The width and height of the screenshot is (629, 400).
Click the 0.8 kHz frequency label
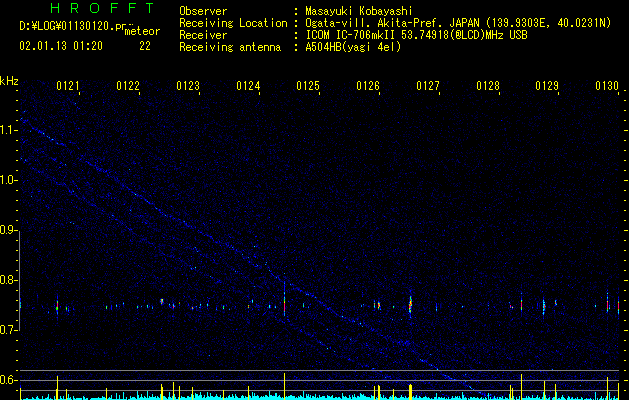pos(8,280)
